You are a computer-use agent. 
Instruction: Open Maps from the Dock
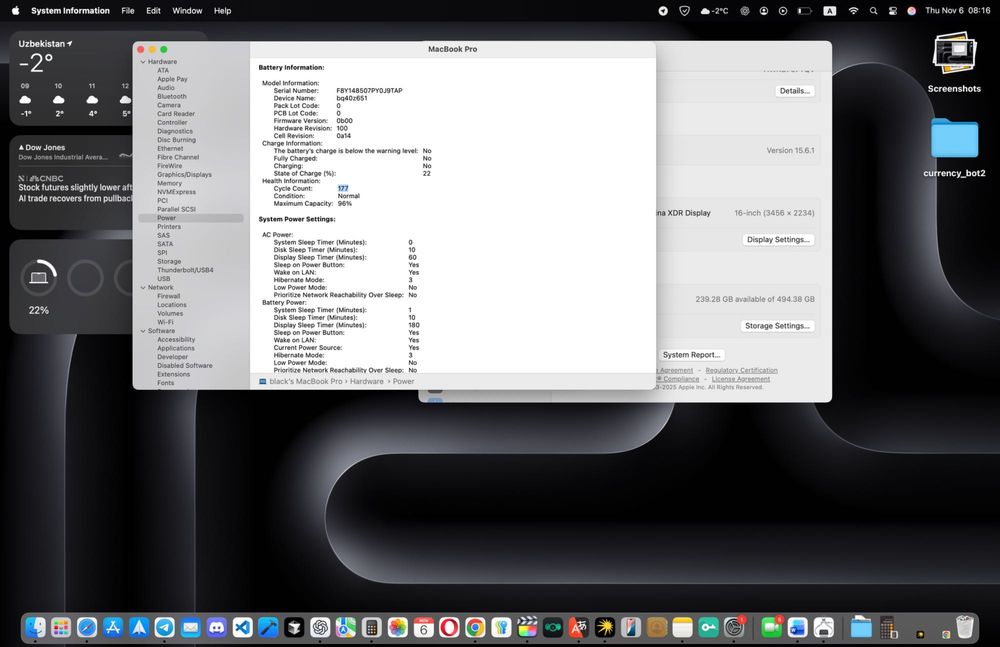pyautogui.click(x=346, y=628)
